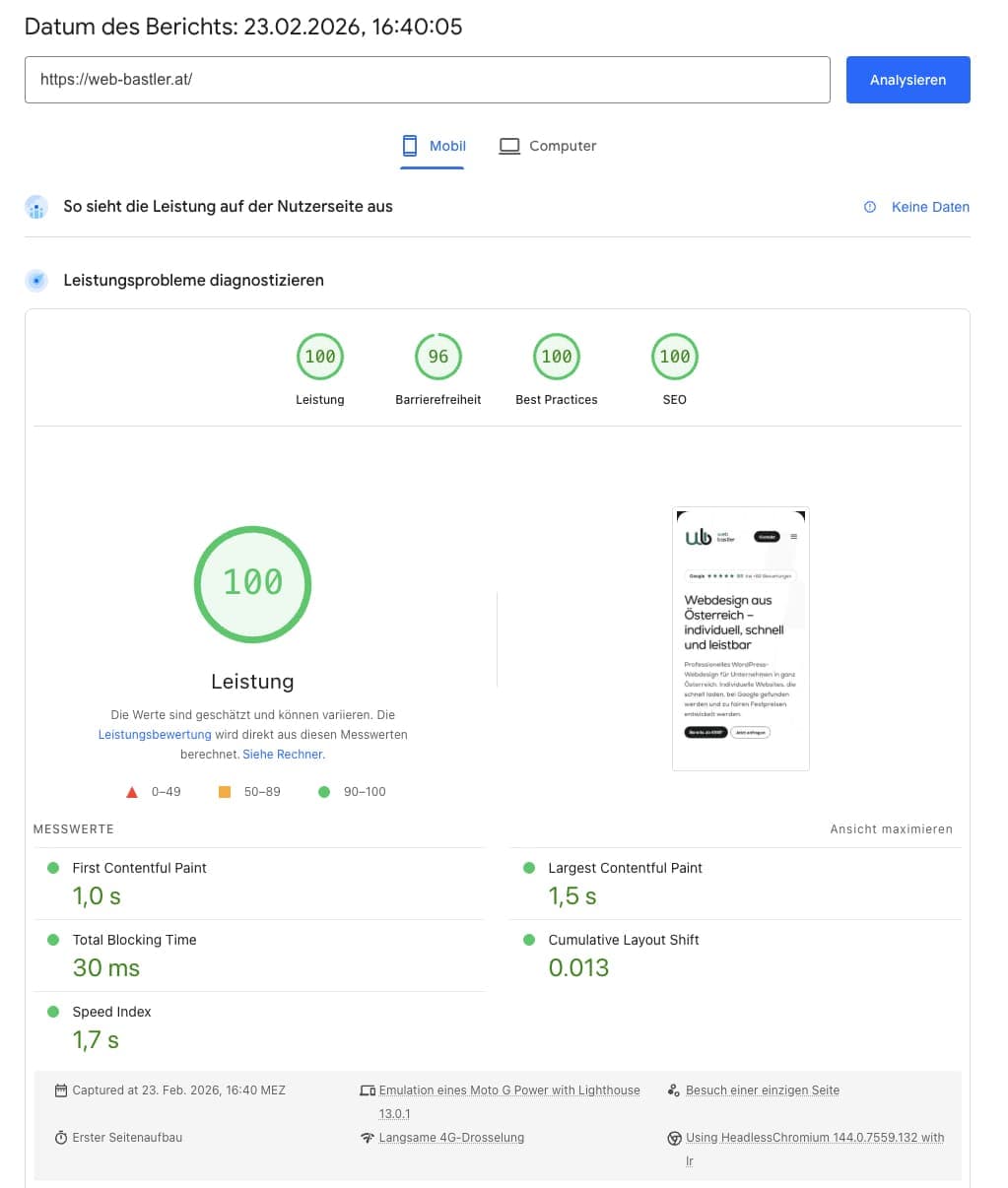Click the 30 ms blocking time value

[106, 968]
